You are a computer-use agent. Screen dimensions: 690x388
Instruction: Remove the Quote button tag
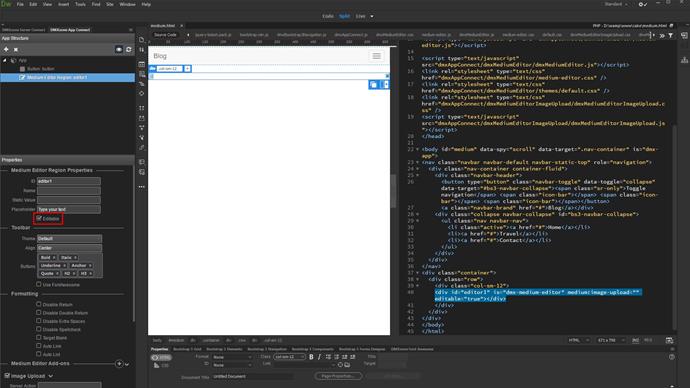click(x=57, y=274)
